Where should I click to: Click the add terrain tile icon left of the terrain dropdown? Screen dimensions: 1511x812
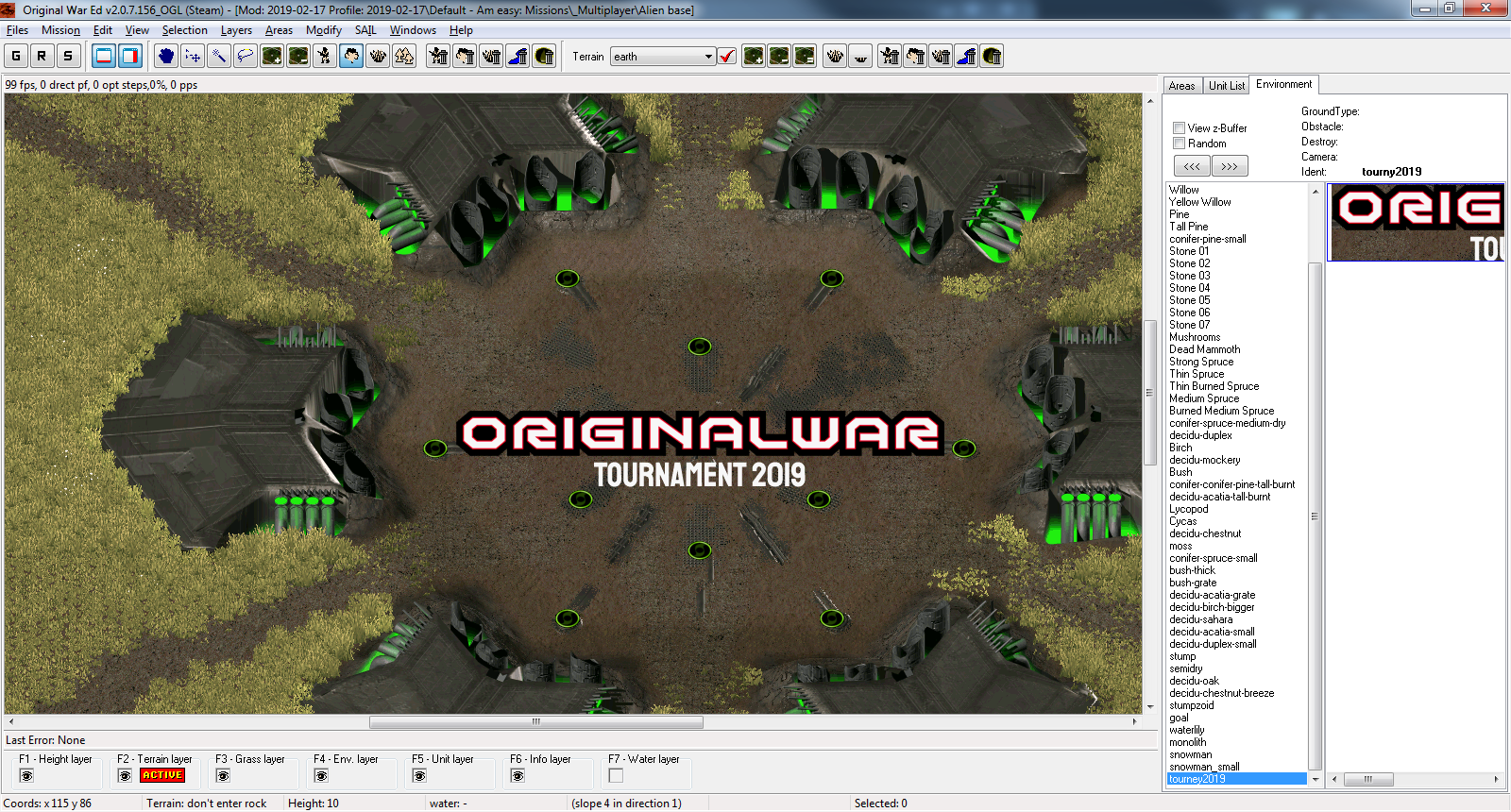[272, 56]
